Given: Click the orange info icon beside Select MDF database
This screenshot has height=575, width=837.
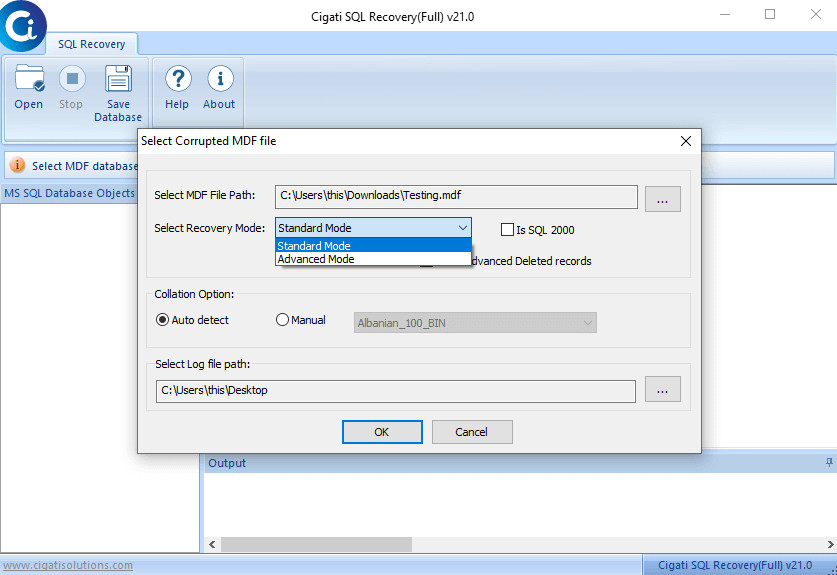Looking at the screenshot, I should (17, 165).
